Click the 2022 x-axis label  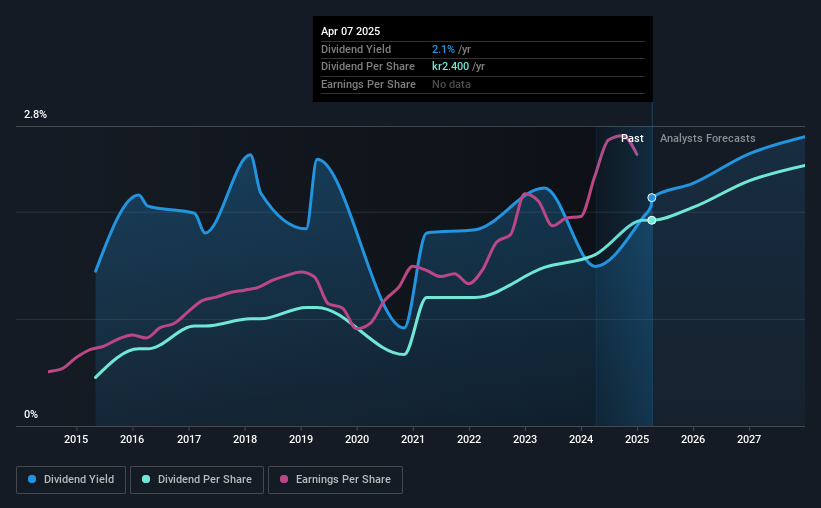click(469, 439)
